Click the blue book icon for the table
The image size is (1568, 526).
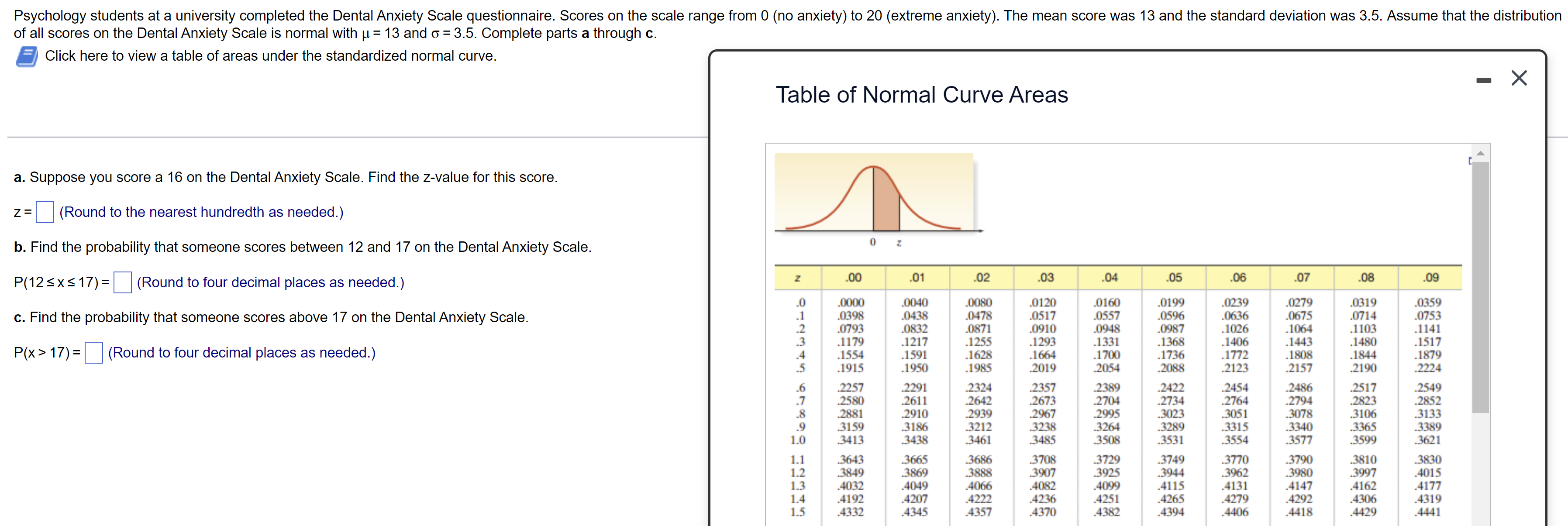(x=27, y=57)
